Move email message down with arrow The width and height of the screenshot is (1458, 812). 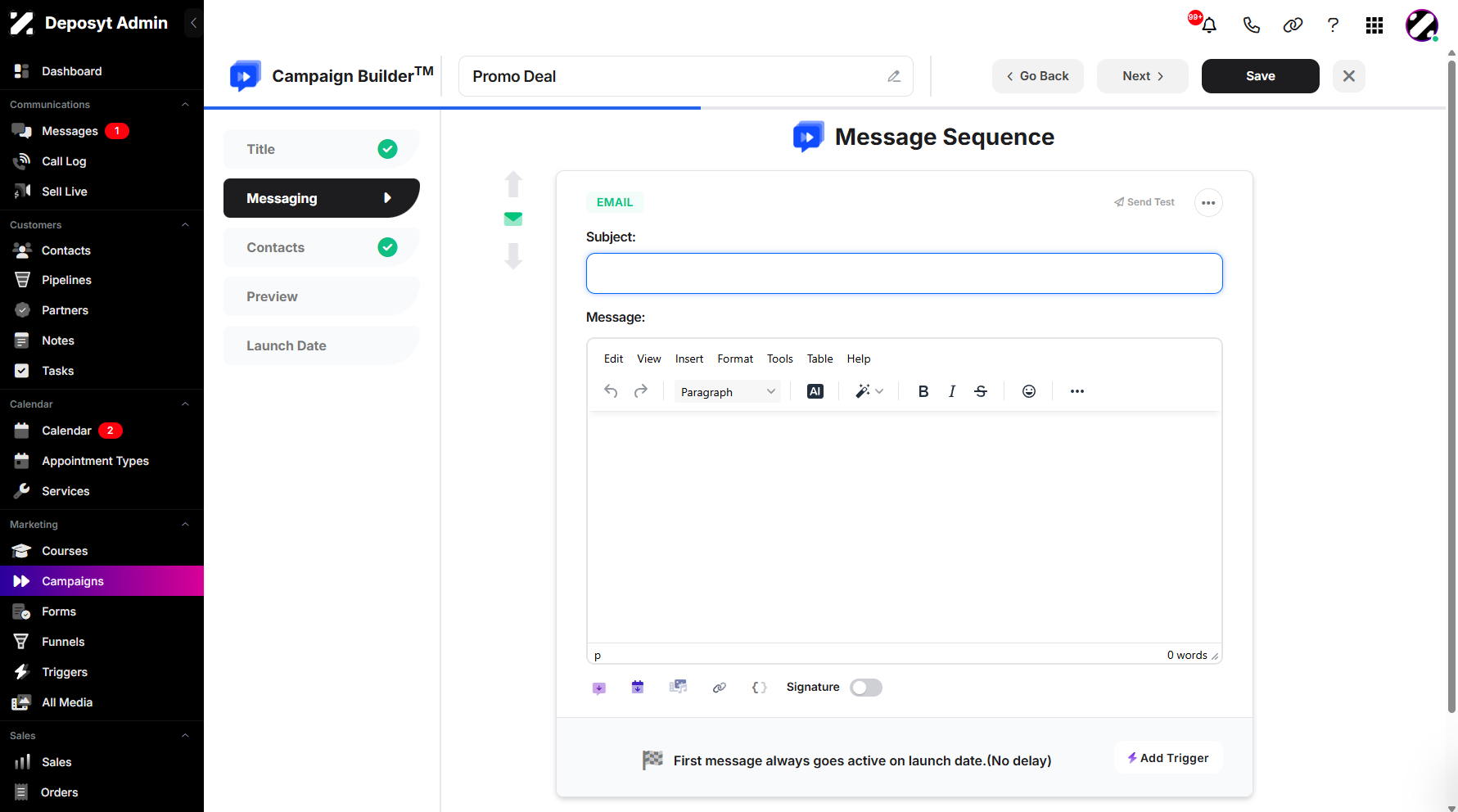[x=513, y=255]
